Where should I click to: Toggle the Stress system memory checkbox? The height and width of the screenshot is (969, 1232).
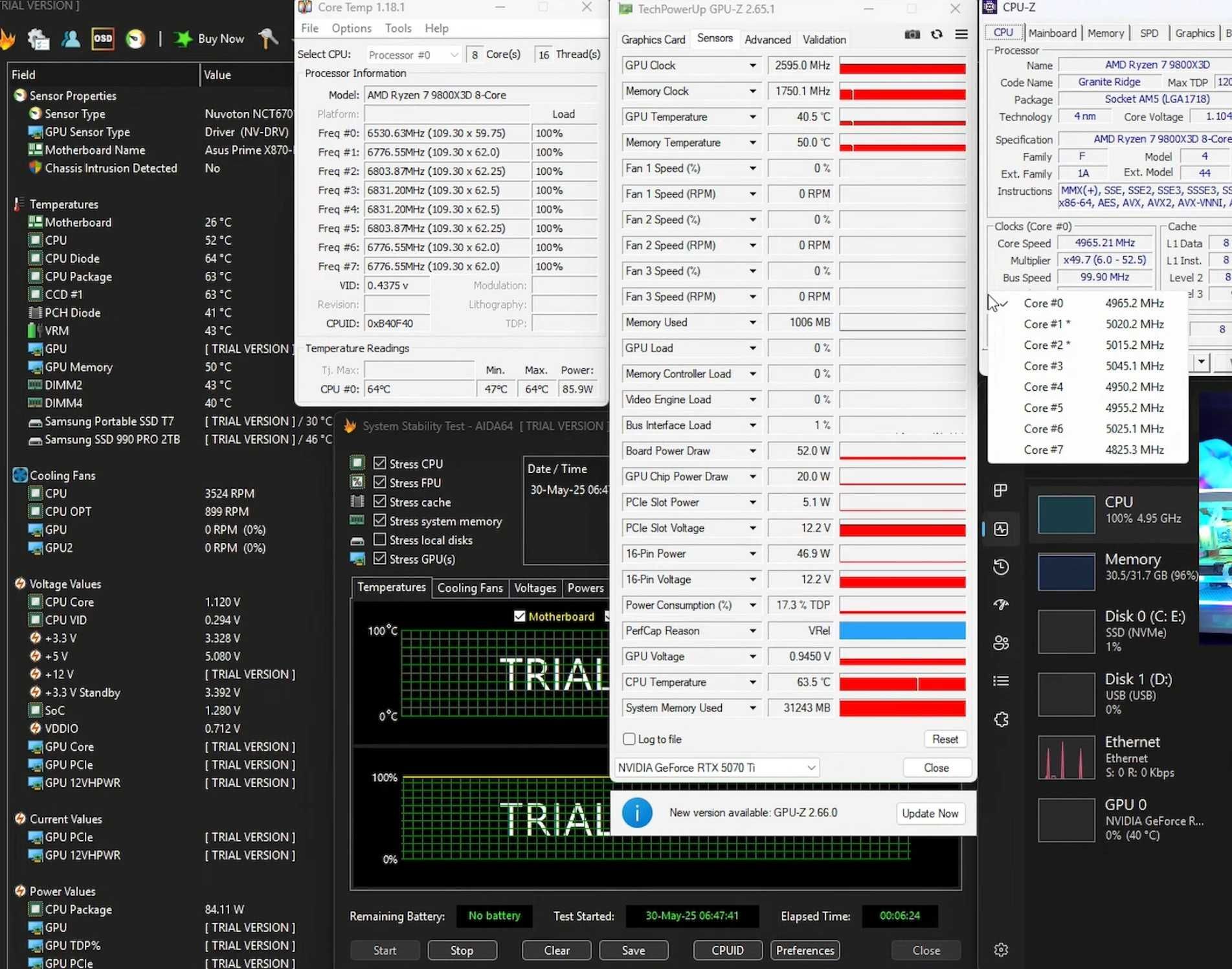point(380,520)
